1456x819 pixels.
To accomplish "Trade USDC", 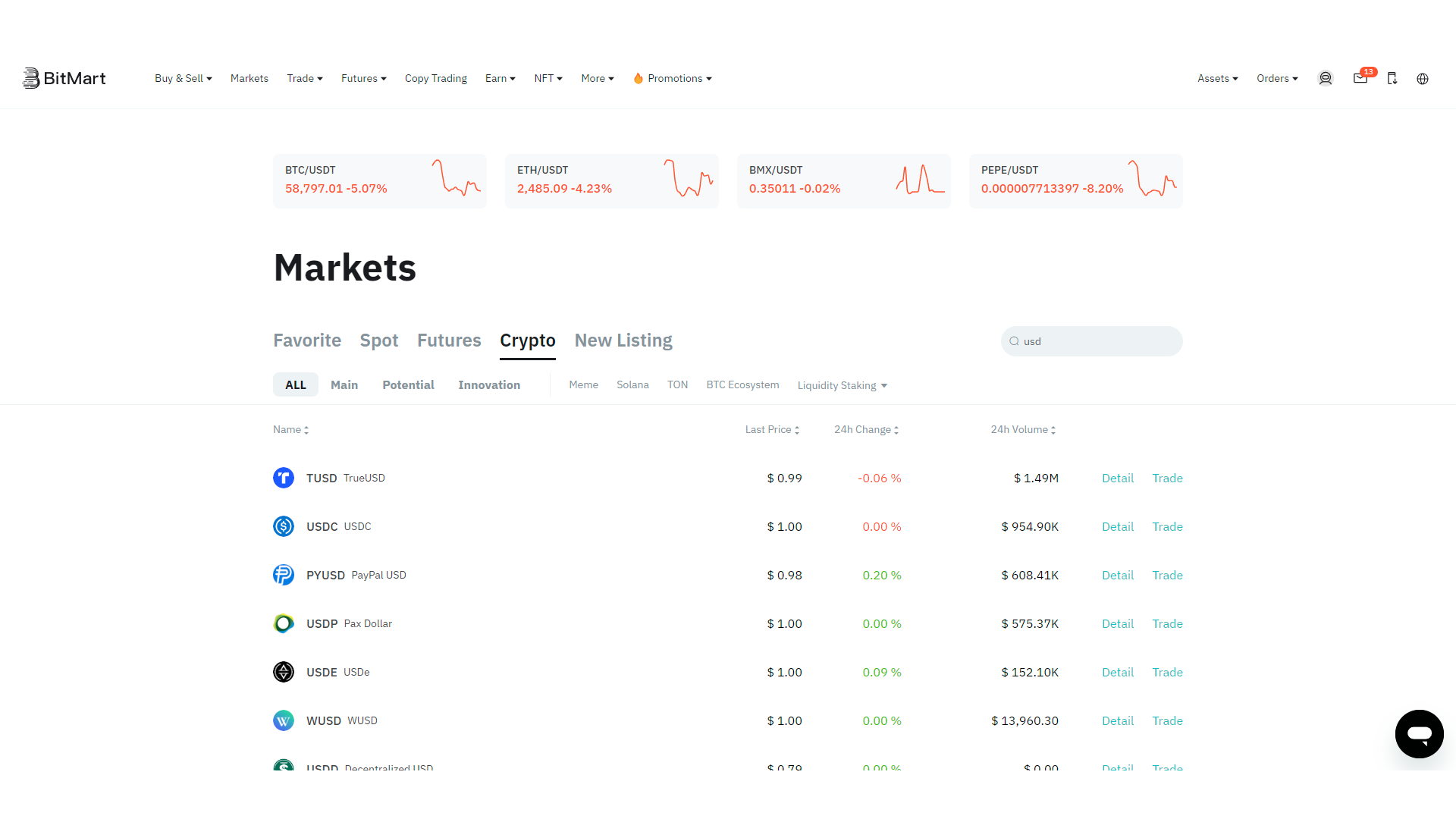I will [1168, 526].
